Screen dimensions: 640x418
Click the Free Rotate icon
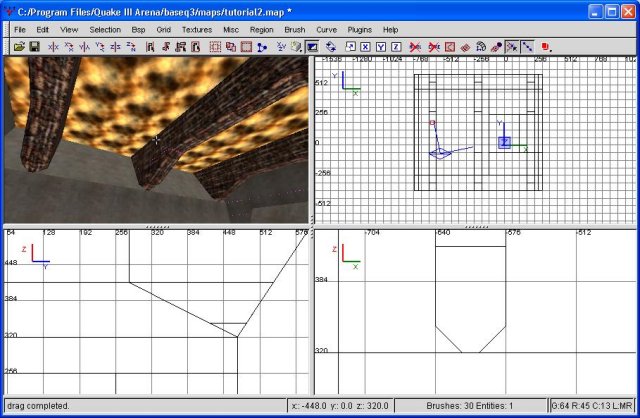[x=331, y=47]
